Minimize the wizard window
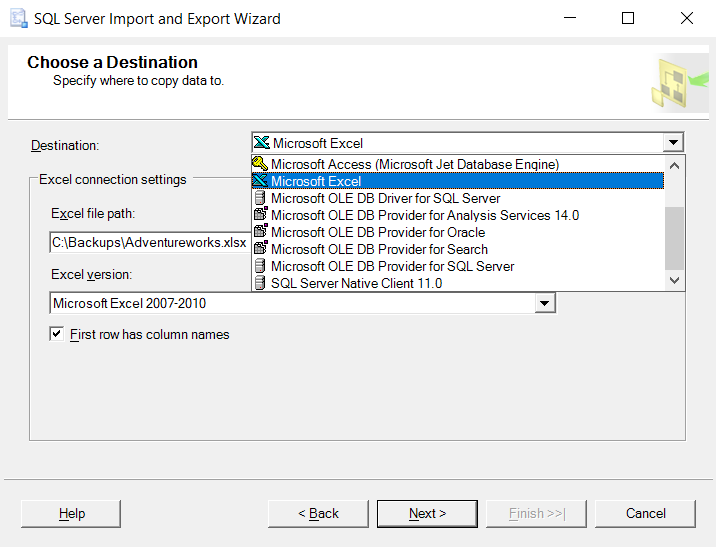The height and width of the screenshot is (547, 716). tap(570, 18)
